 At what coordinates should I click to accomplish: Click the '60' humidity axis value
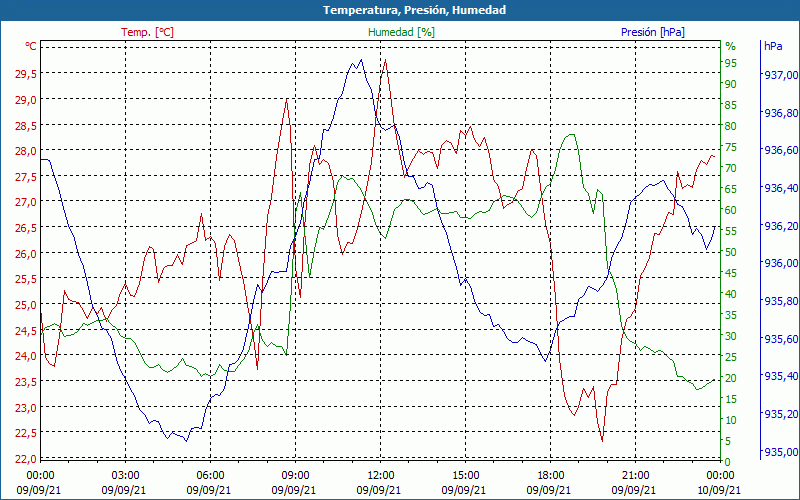pyautogui.click(x=731, y=210)
